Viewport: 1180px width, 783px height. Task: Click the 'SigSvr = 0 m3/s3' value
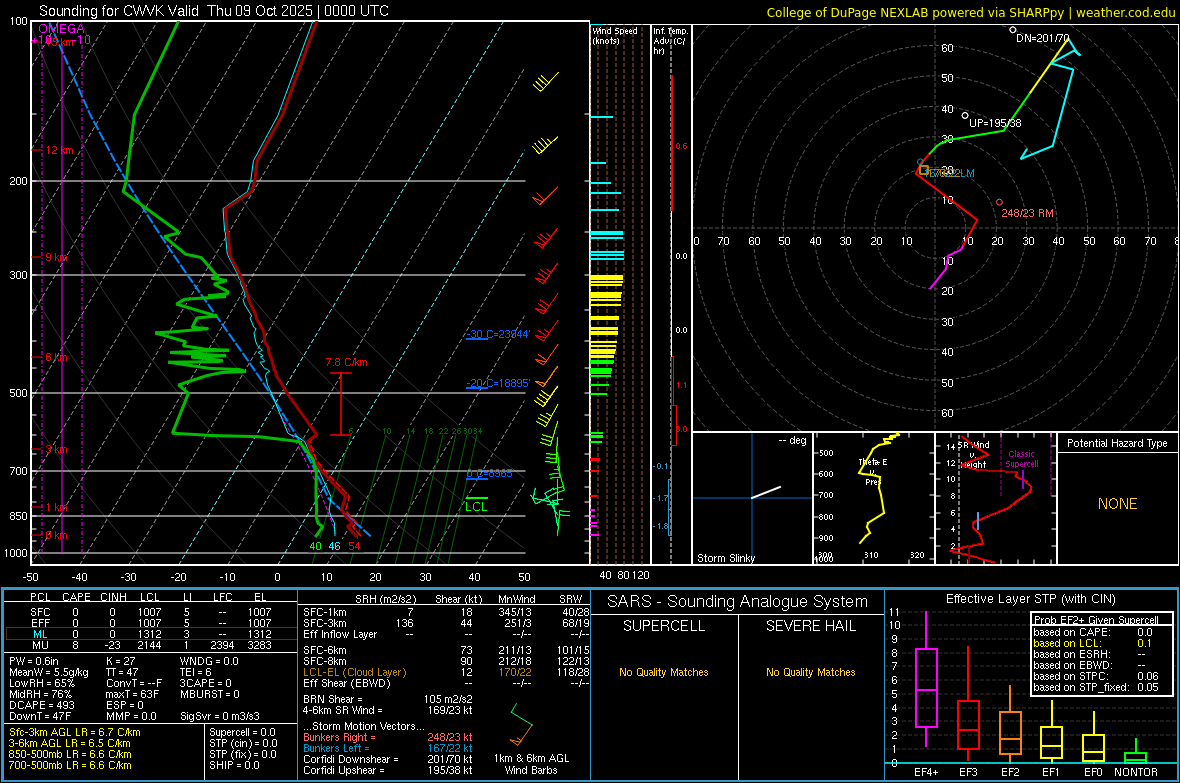pyautogui.click(x=220, y=716)
